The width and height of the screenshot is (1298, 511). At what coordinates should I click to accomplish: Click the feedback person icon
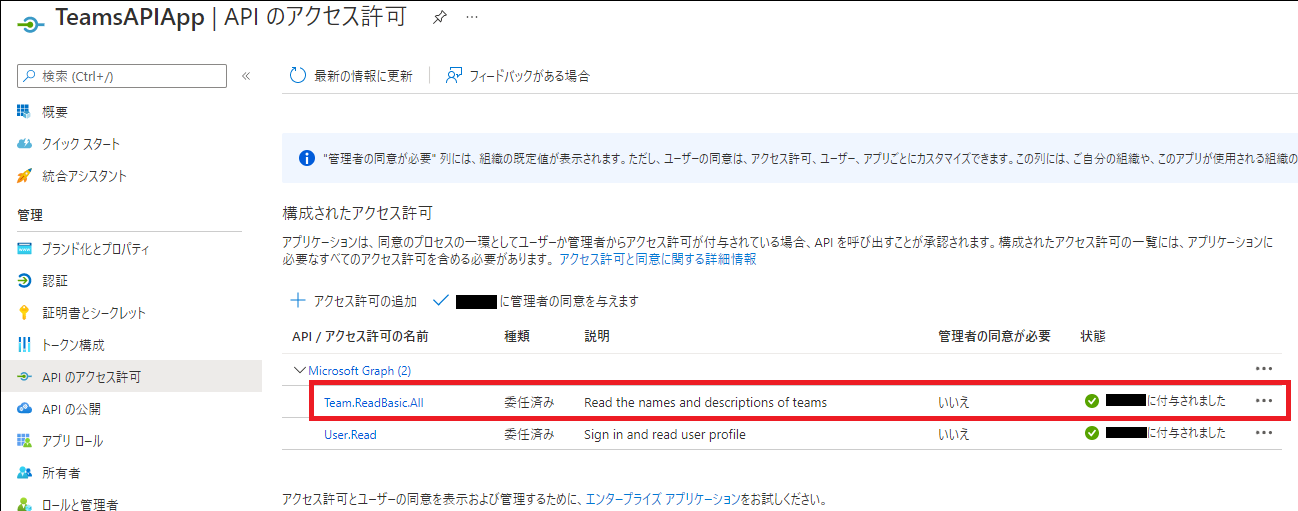click(454, 75)
